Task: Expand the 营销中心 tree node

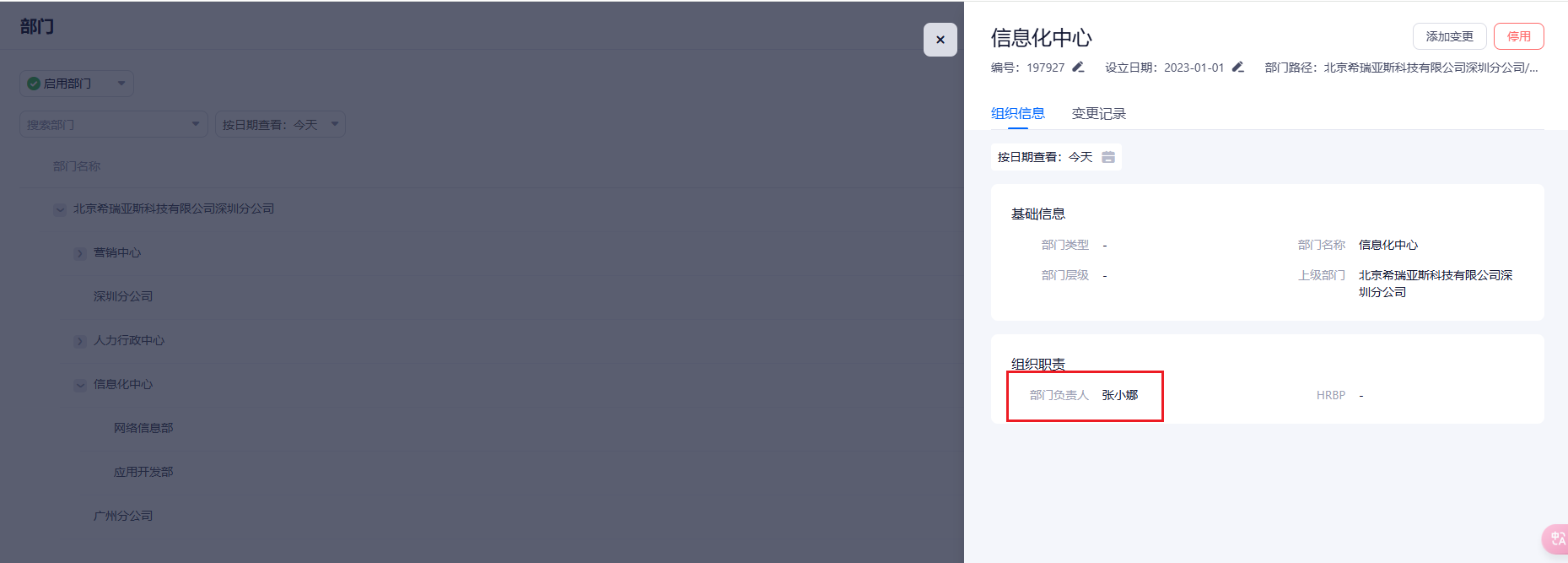Action: point(80,253)
